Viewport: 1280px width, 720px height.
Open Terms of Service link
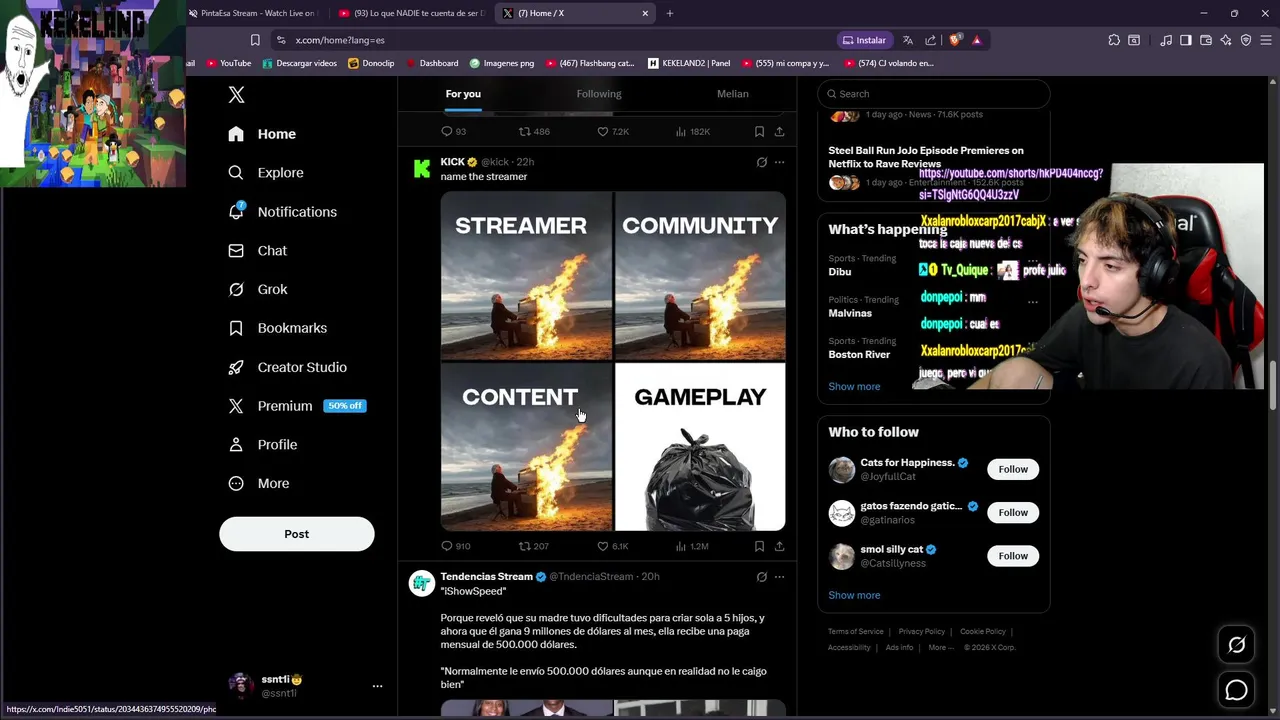click(856, 632)
